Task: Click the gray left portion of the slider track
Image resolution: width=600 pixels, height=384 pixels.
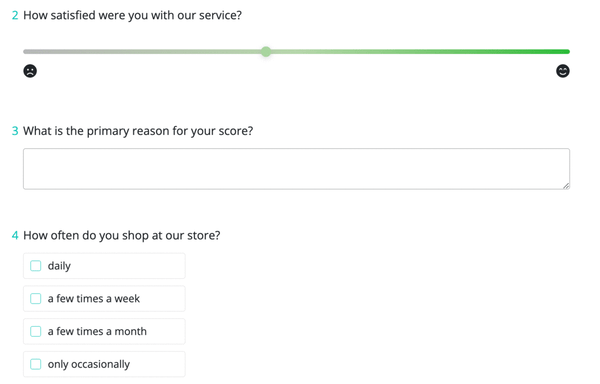Action: pos(96,52)
